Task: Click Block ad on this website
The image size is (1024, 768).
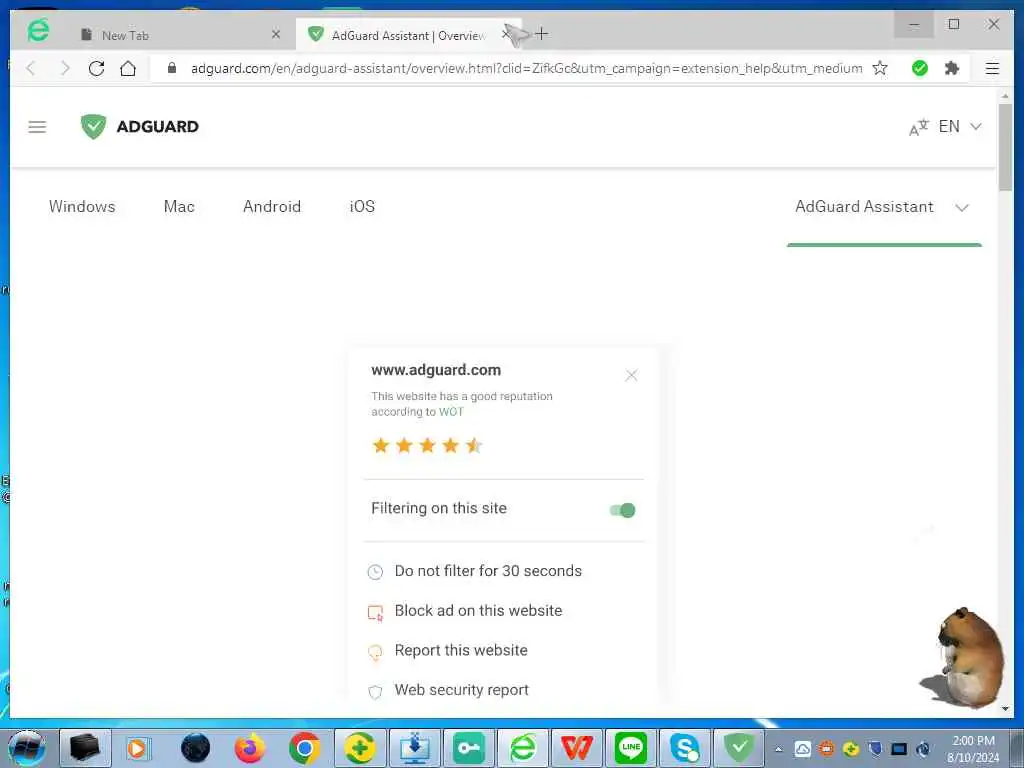Action: [x=478, y=611]
